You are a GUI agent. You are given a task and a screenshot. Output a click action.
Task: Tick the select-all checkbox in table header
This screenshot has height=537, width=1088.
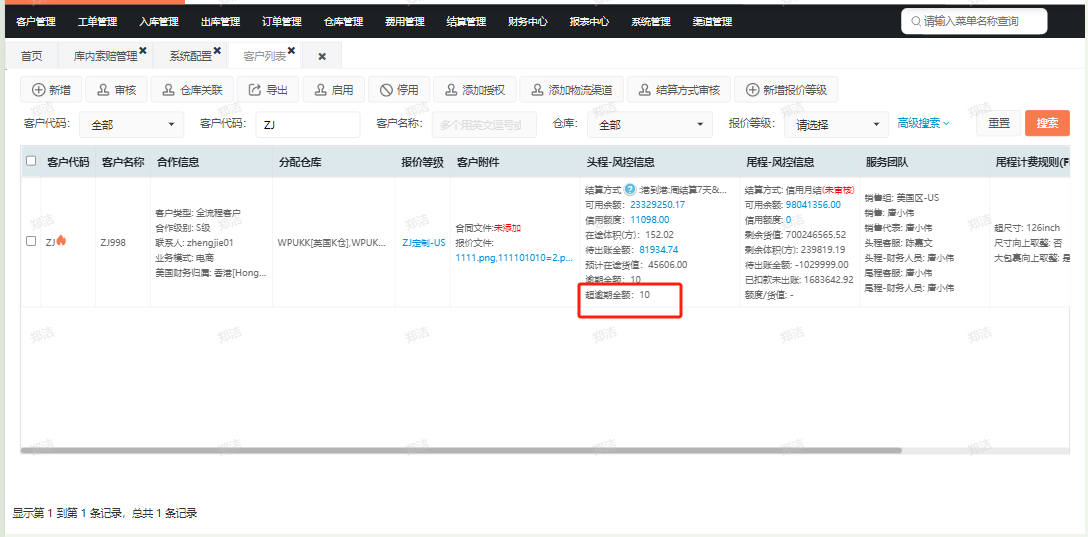pos(31,161)
